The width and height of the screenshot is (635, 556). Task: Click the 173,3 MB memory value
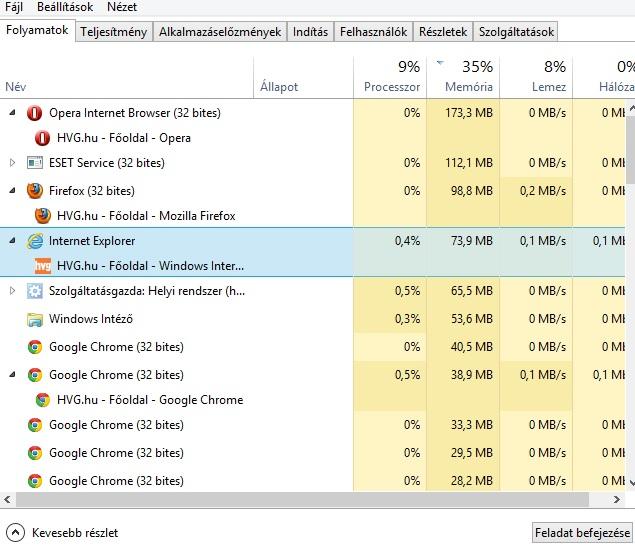[469, 113]
